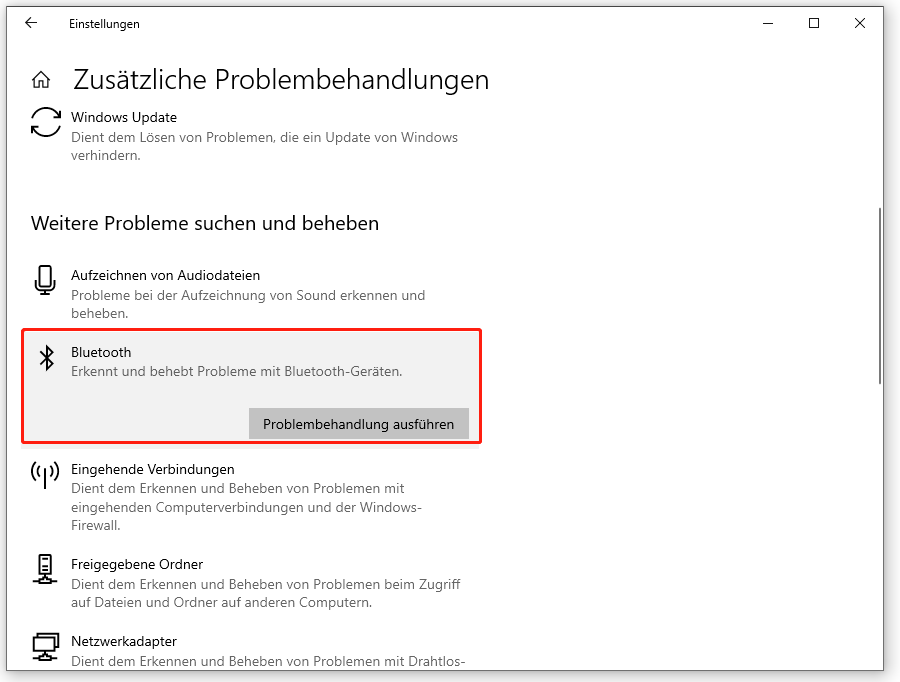Open the Freigegebene Ordner troubleshooter item

(136, 564)
